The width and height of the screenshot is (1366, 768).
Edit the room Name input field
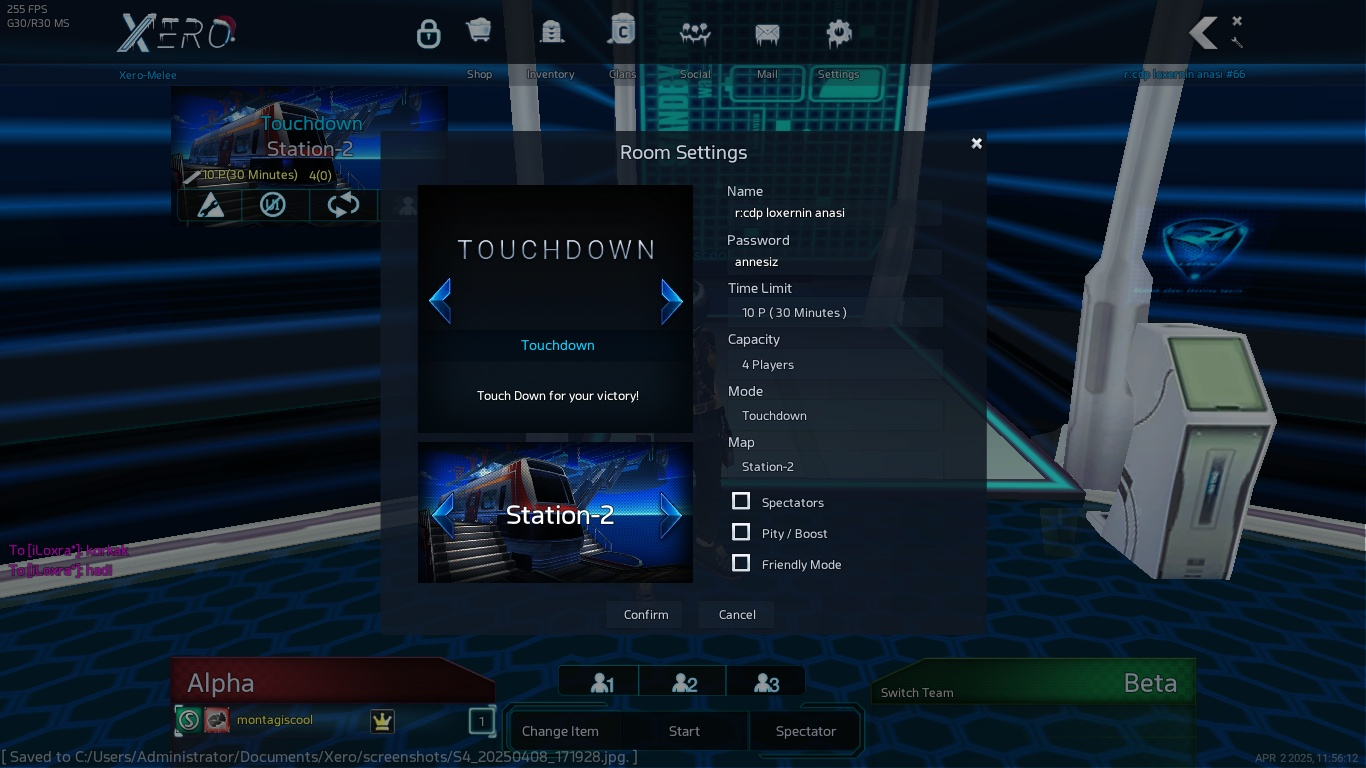pyautogui.click(x=834, y=213)
